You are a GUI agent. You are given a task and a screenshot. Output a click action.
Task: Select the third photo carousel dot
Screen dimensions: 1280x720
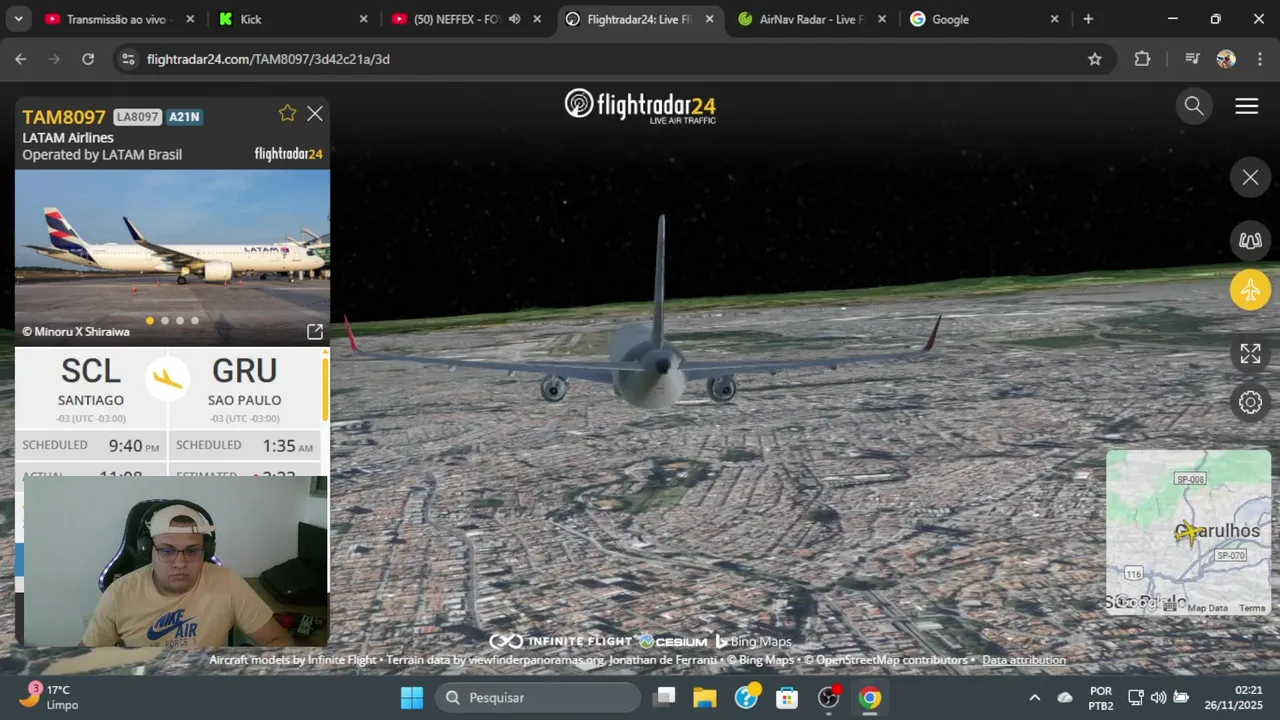point(180,321)
